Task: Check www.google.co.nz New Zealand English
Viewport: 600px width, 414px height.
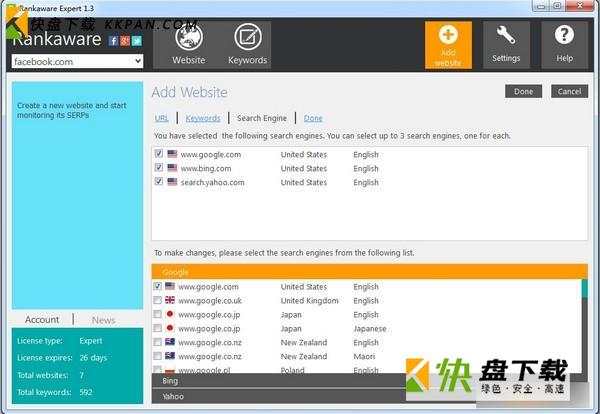Action: click(x=157, y=342)
